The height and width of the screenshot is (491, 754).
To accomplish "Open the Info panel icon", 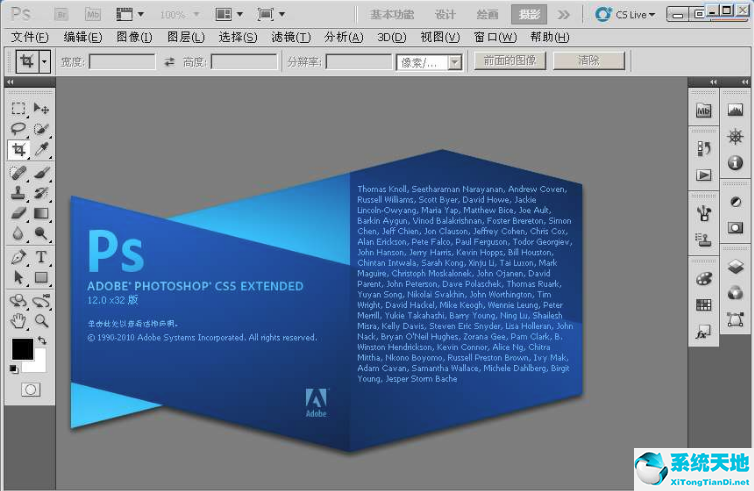I will click(x=735, y=163).
